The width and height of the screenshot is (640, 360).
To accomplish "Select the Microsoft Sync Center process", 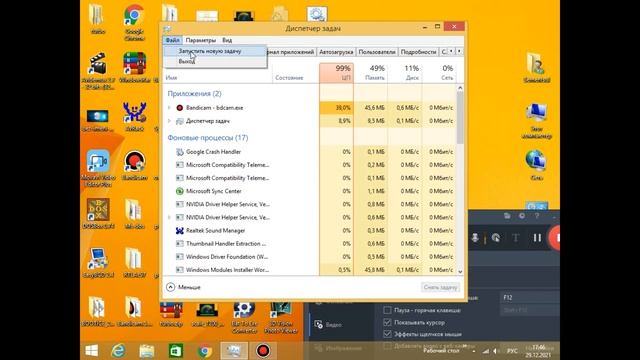I will (x=309, y=191).
